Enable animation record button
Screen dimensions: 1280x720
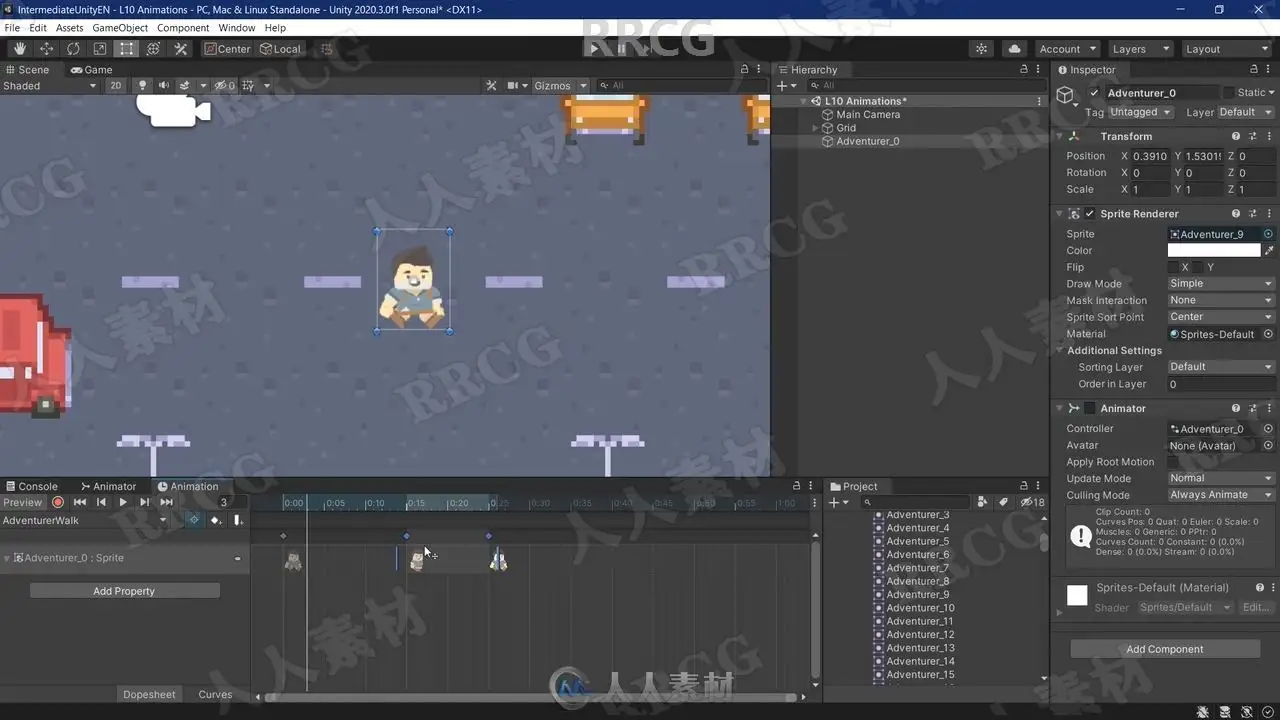[58, 502]
